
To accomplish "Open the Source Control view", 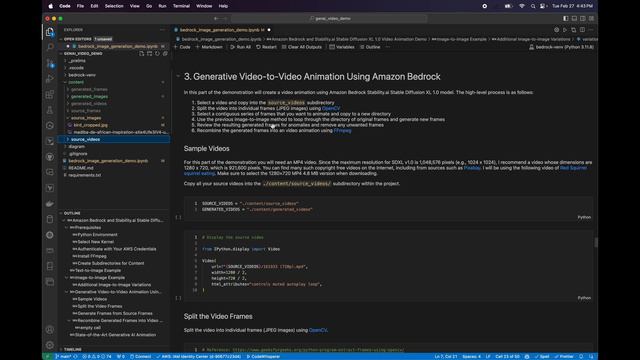I will click(50, 63).
